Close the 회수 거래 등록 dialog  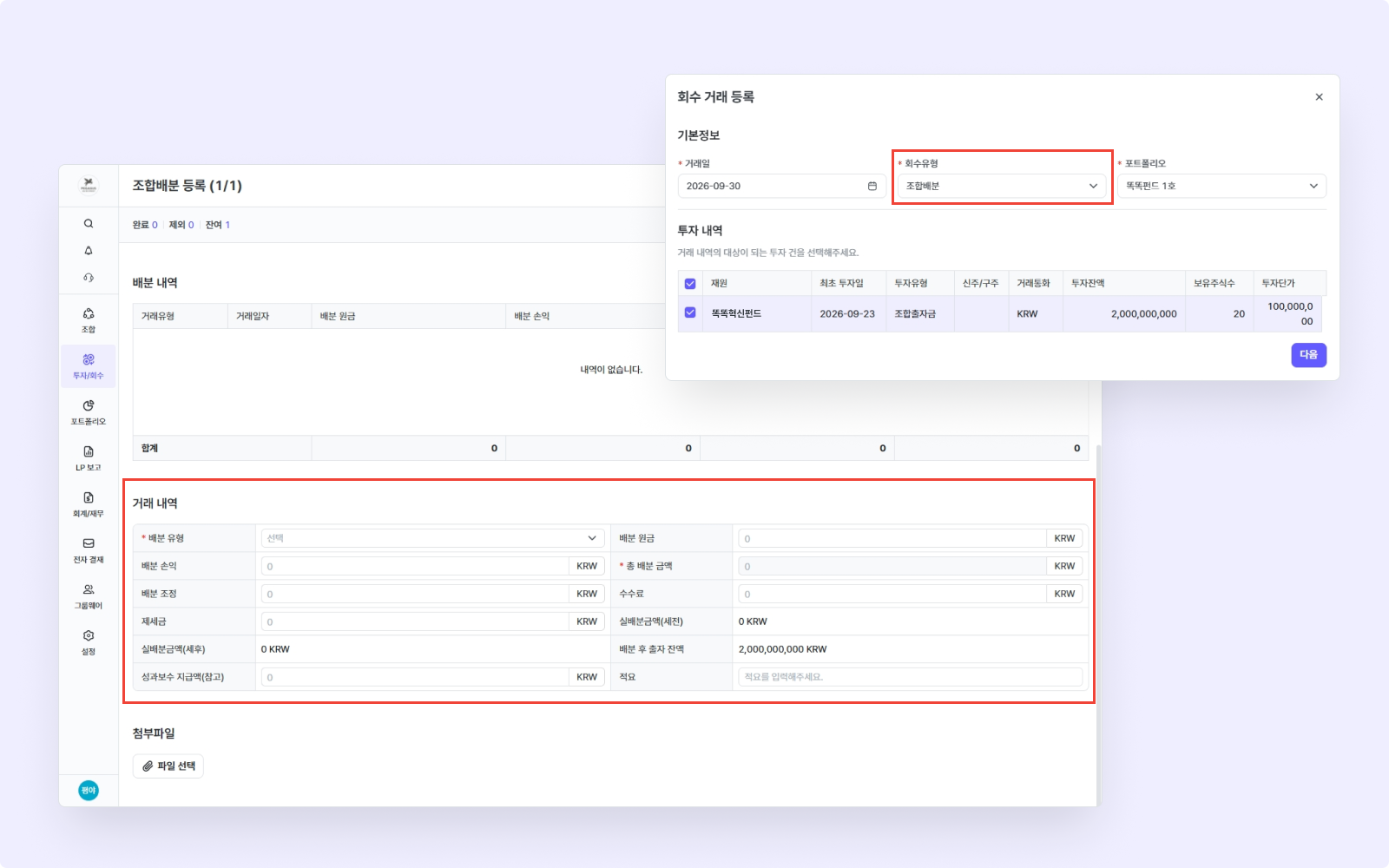point(1319,97)
